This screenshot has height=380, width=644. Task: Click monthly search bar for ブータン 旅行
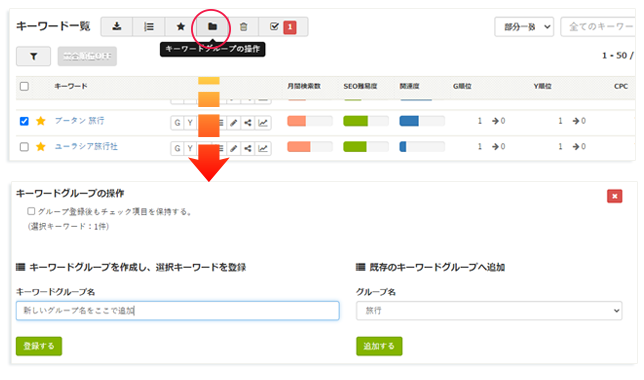point(310,121)
